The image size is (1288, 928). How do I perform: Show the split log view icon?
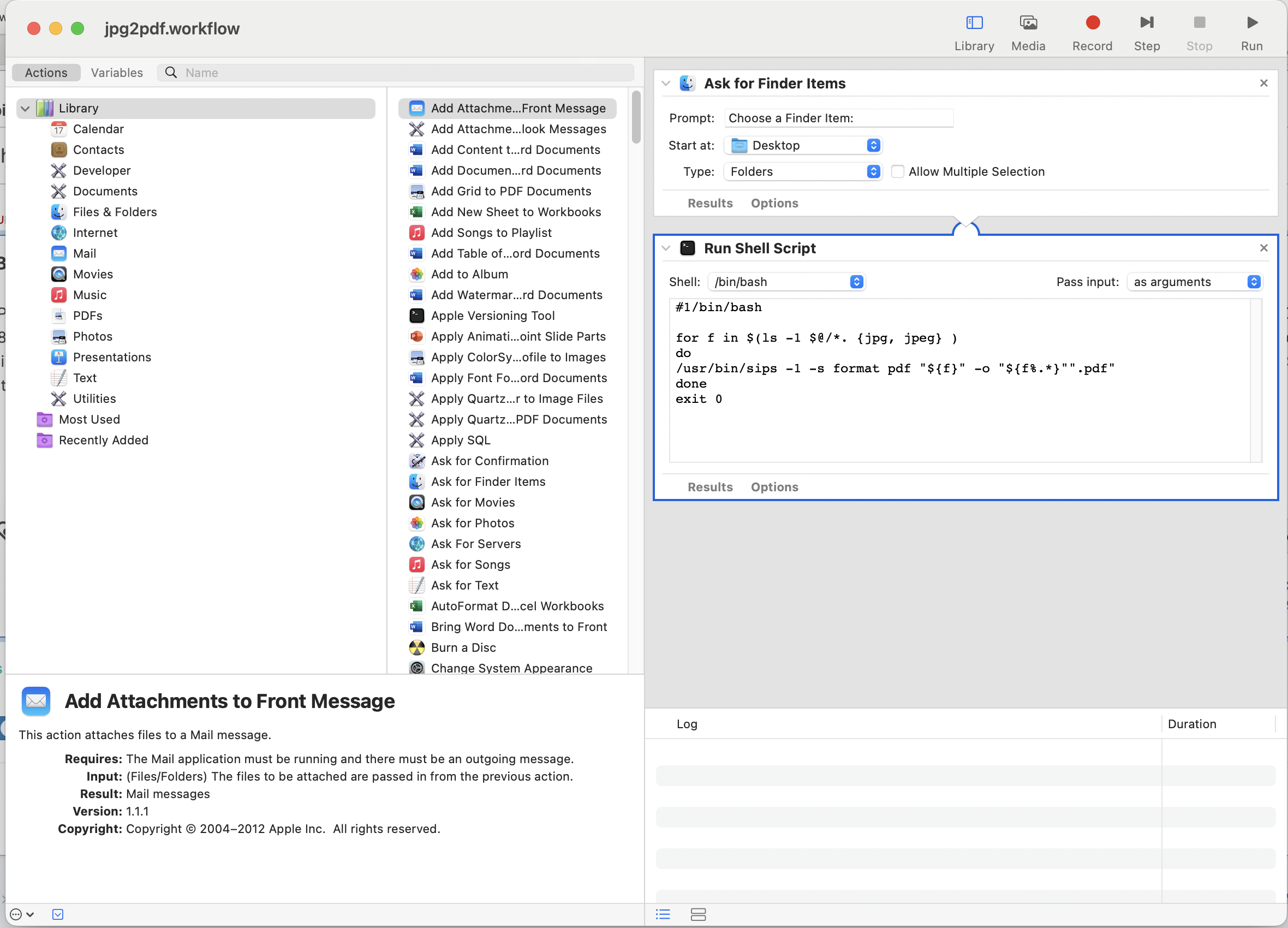coord(697,914)
